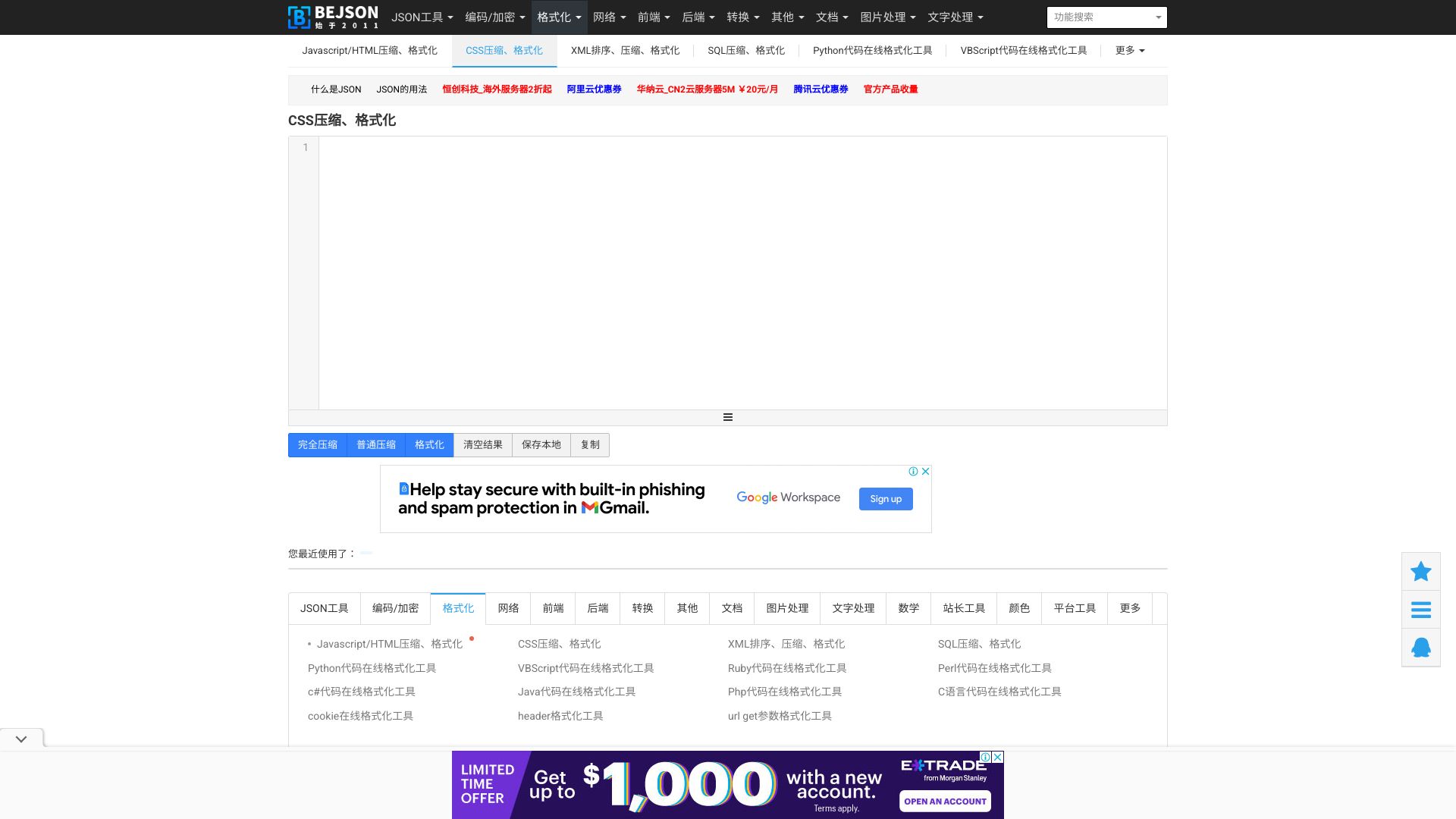The image size is (1456, 819).
Task: Expand the 更多 sub-navigation dropdown
Action: tap(1129, 50)
